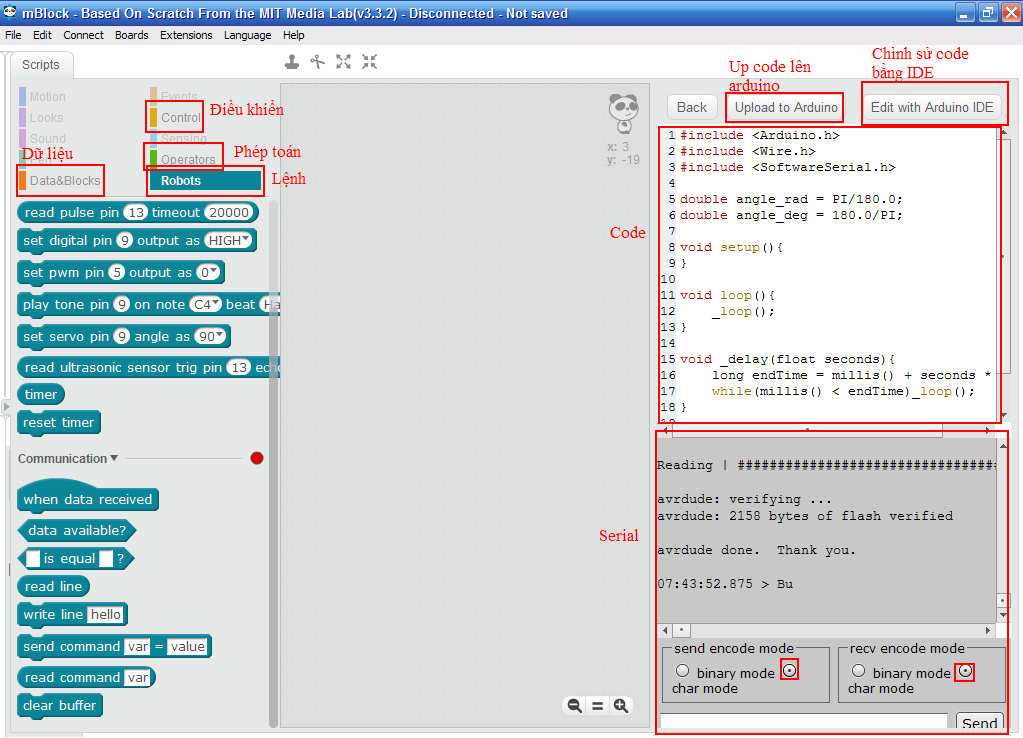
Task: Select char mode radio in send encode
Action: pyautogui.click(x=790, y=671)
